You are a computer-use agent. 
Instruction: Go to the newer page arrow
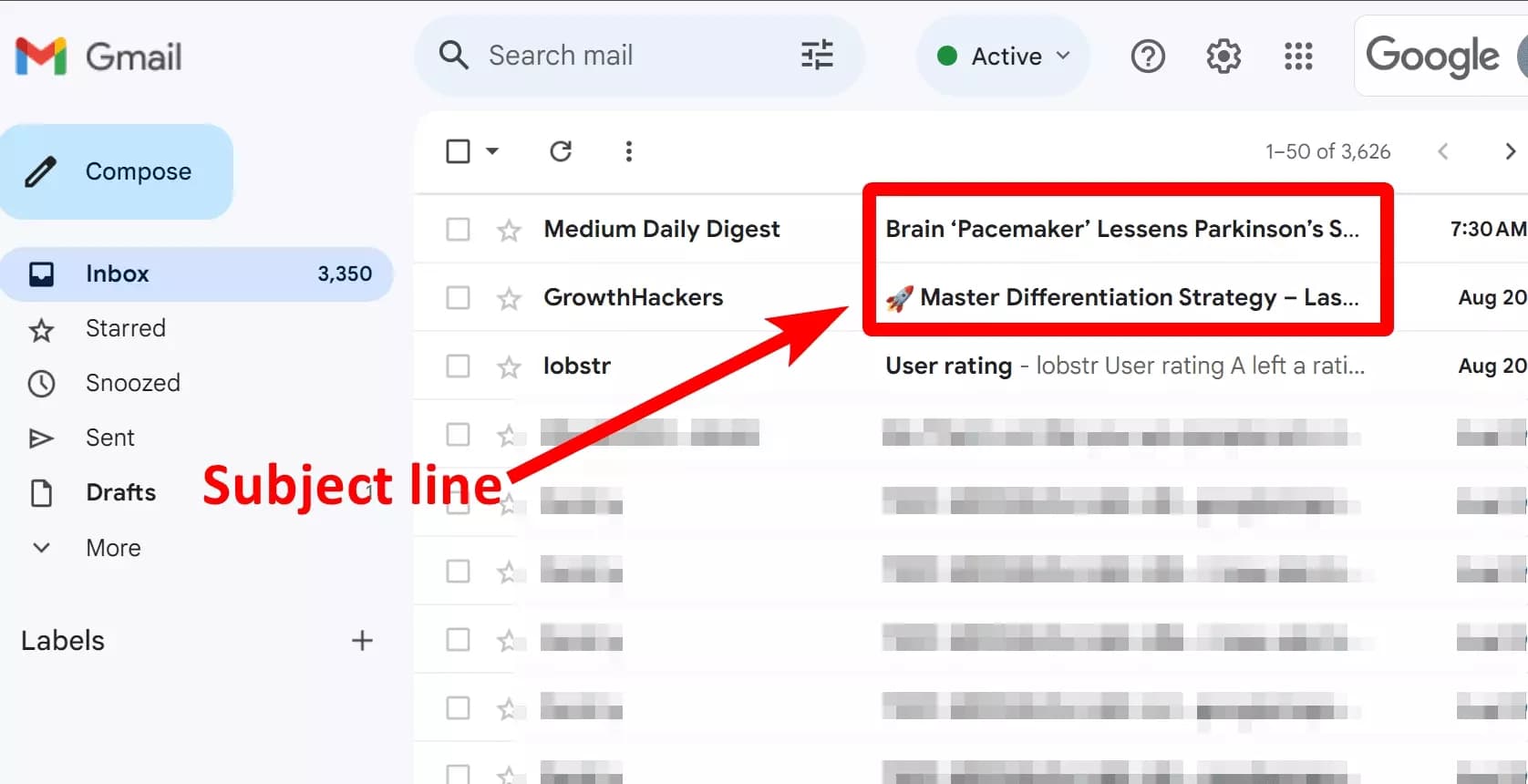tap(1442, 151)
